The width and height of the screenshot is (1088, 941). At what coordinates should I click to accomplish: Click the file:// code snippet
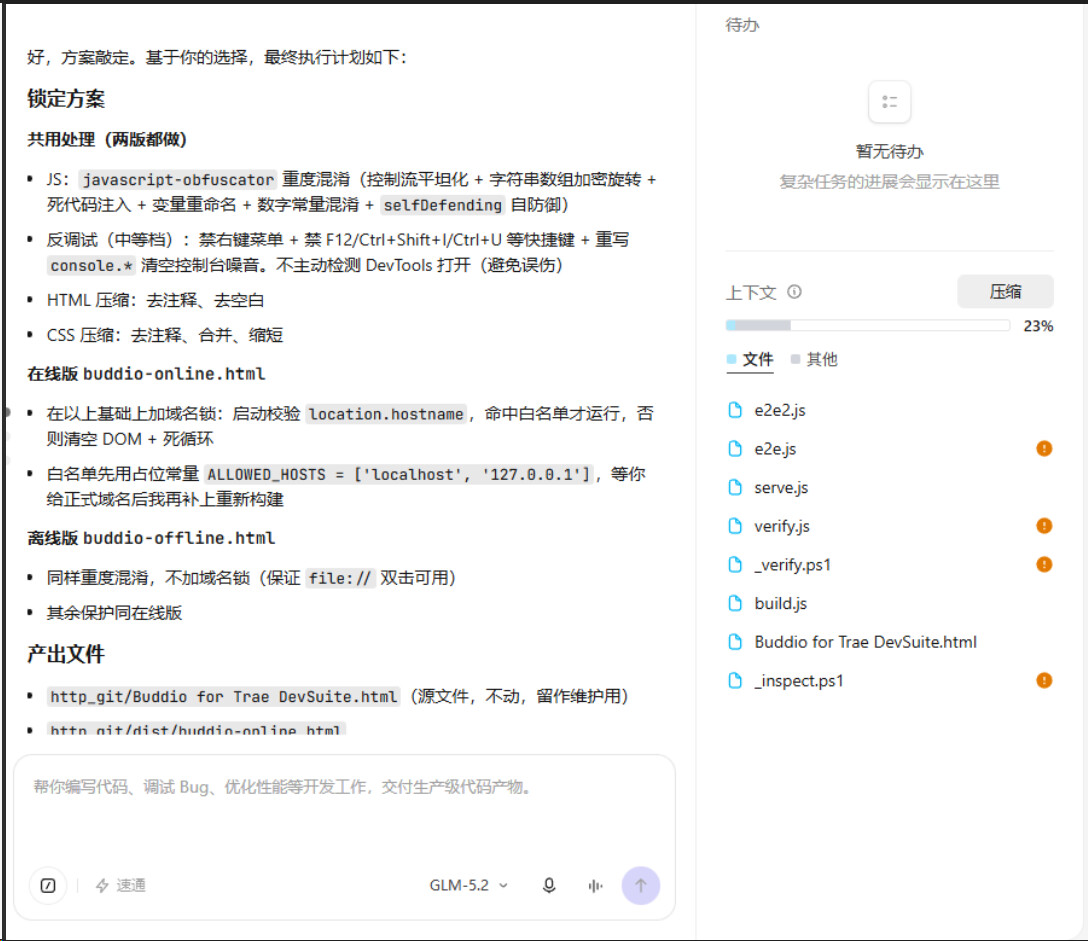340,578
